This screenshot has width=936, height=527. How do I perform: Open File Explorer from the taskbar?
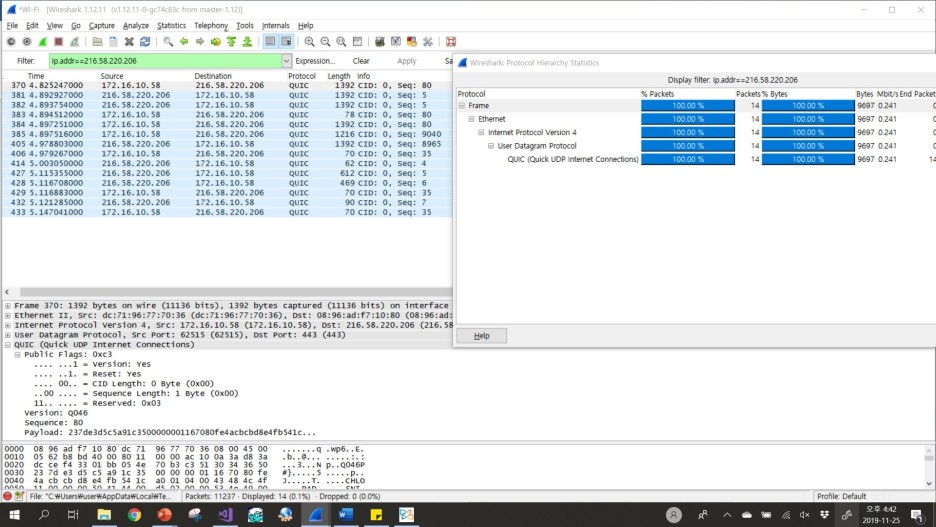[104, 514]
